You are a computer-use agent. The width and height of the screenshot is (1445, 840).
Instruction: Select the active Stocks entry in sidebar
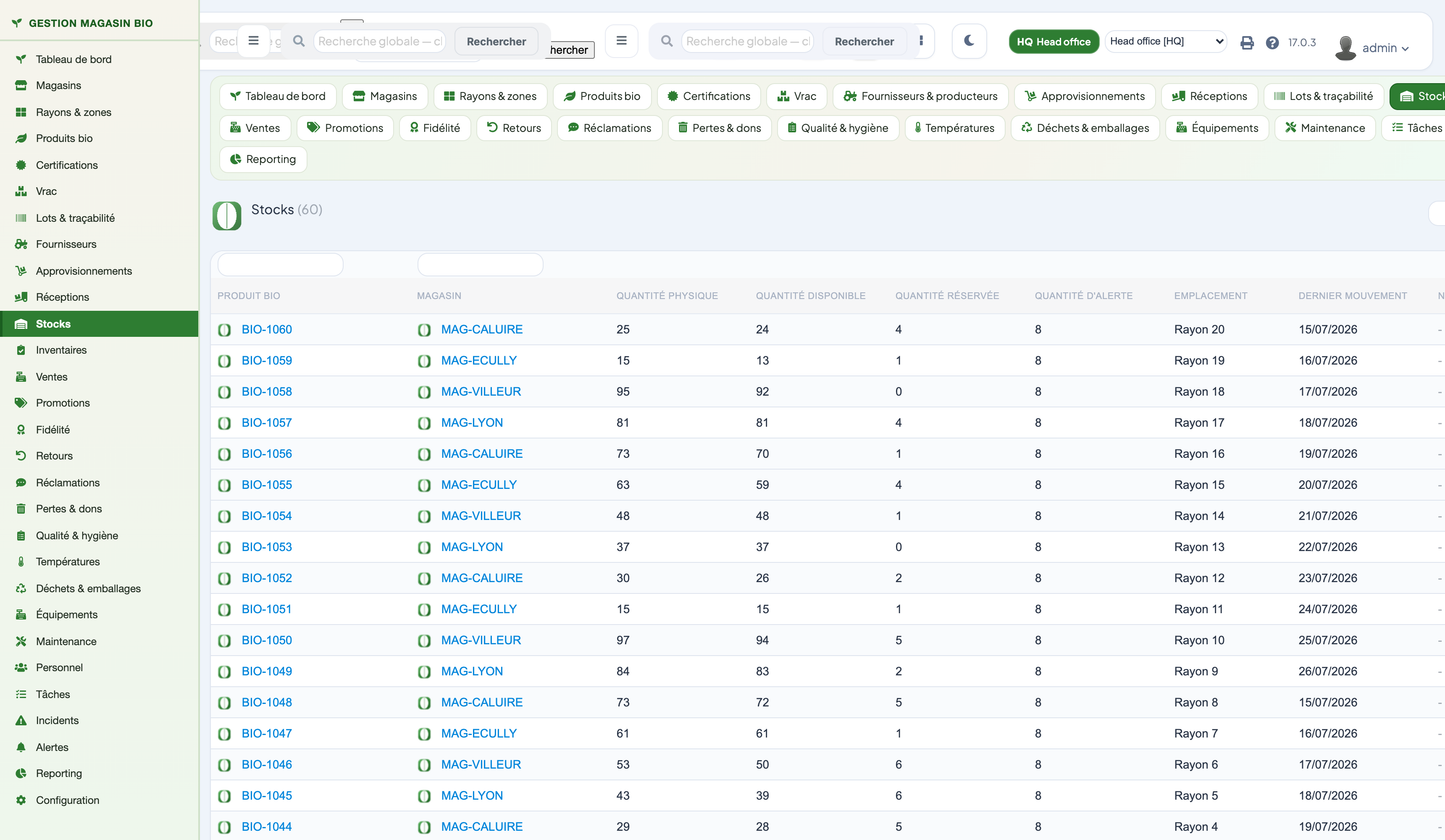pos(99,324)
